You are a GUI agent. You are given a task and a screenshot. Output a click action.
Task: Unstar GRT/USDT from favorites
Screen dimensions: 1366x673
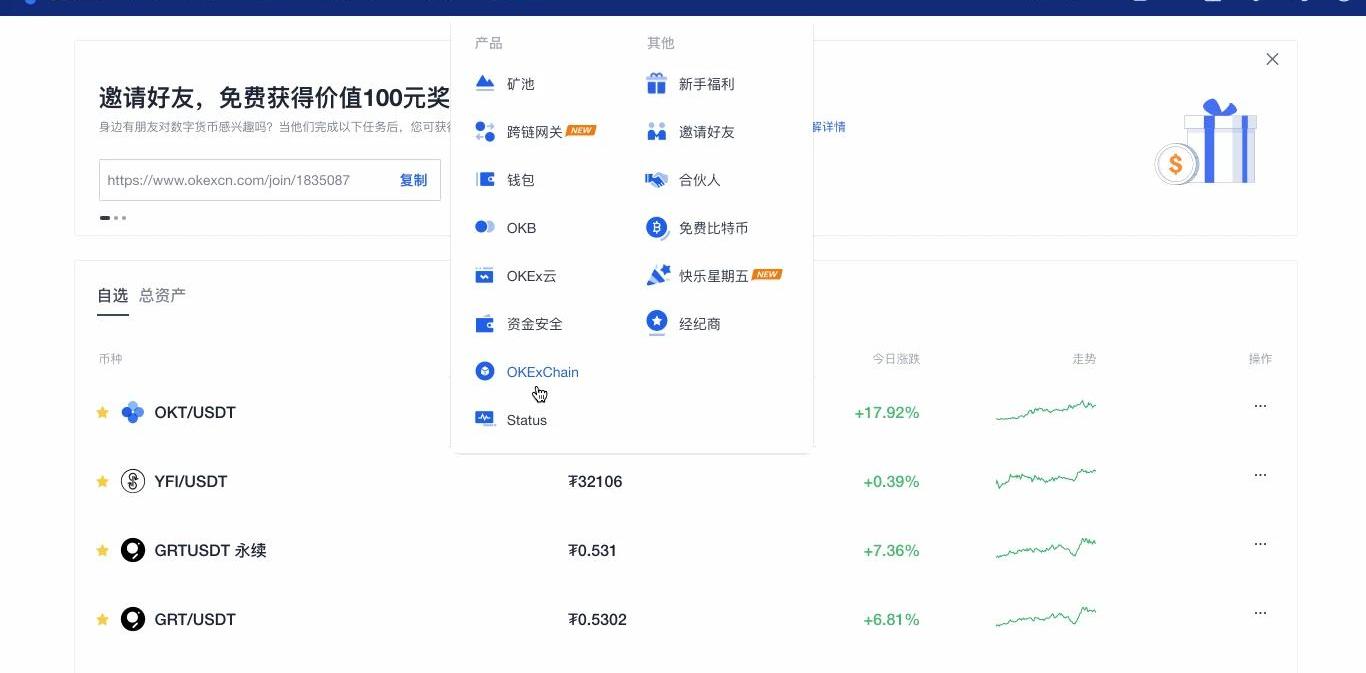tap(102, 619)
